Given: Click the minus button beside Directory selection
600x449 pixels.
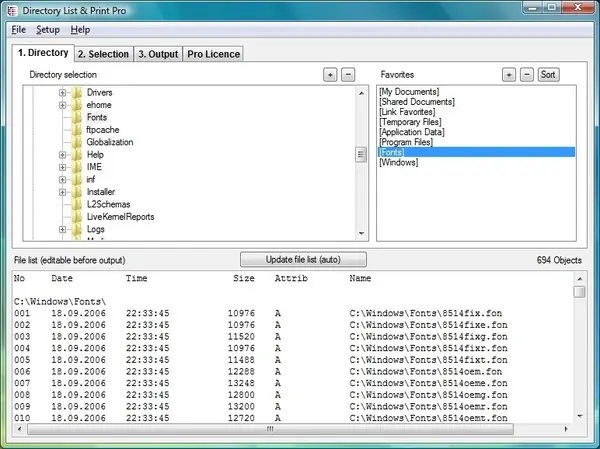Looking at the screenshot, I should [x=348, y=75].
